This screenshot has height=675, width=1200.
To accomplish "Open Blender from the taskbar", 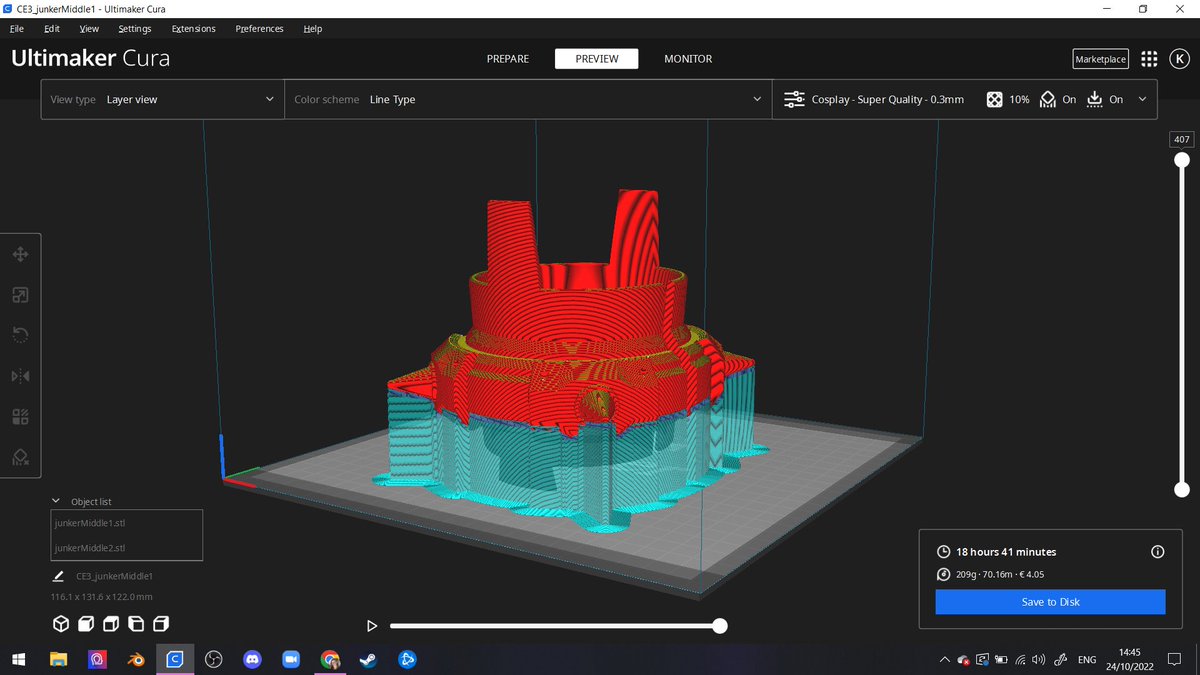I will [x=135, y=660].
